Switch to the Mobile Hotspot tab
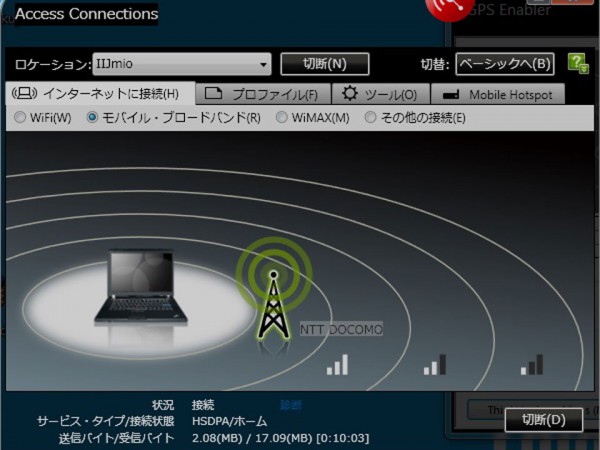600x450 pixels. pyautogui.click(x=497, y=94)
